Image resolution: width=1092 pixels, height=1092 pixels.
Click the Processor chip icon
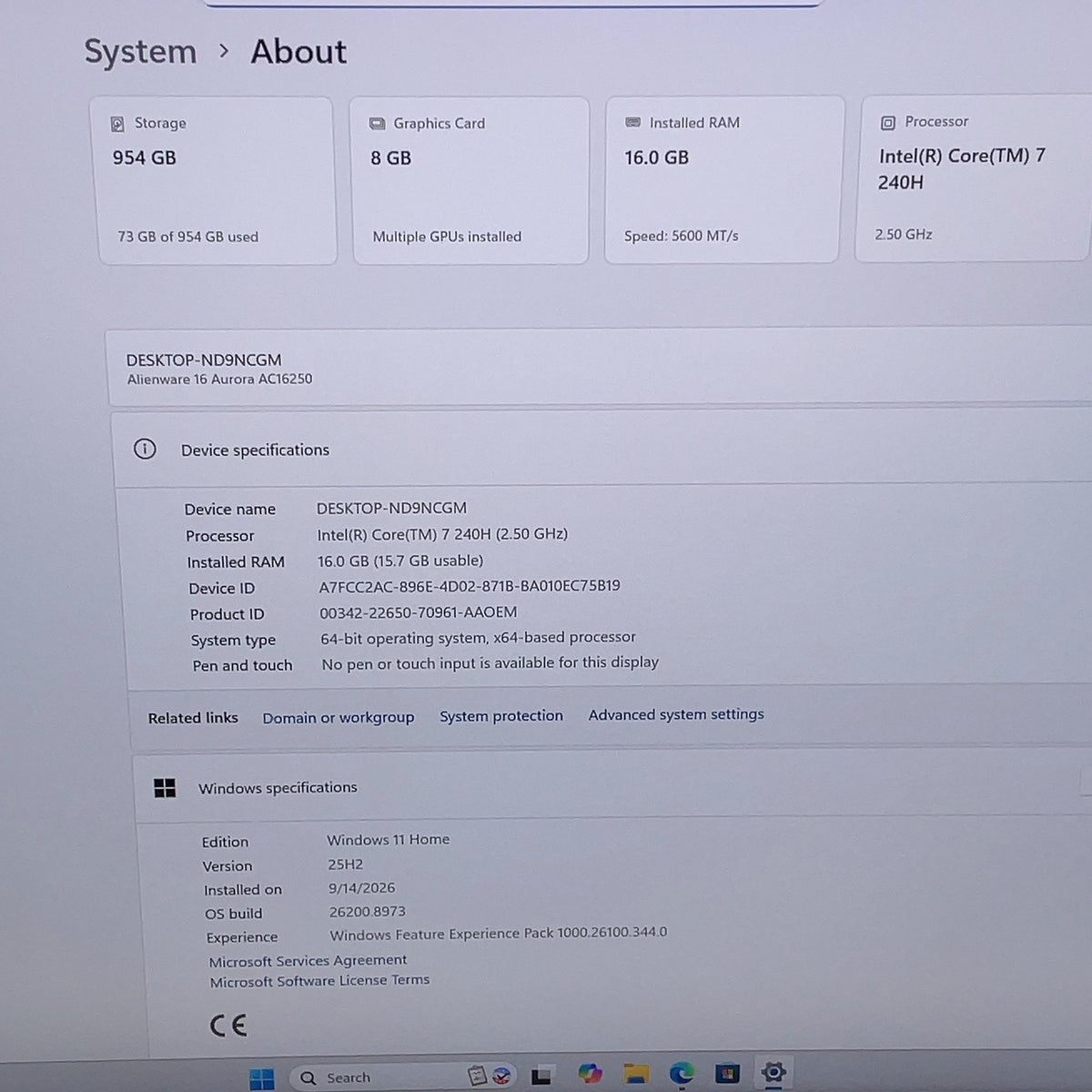point(888,123)
